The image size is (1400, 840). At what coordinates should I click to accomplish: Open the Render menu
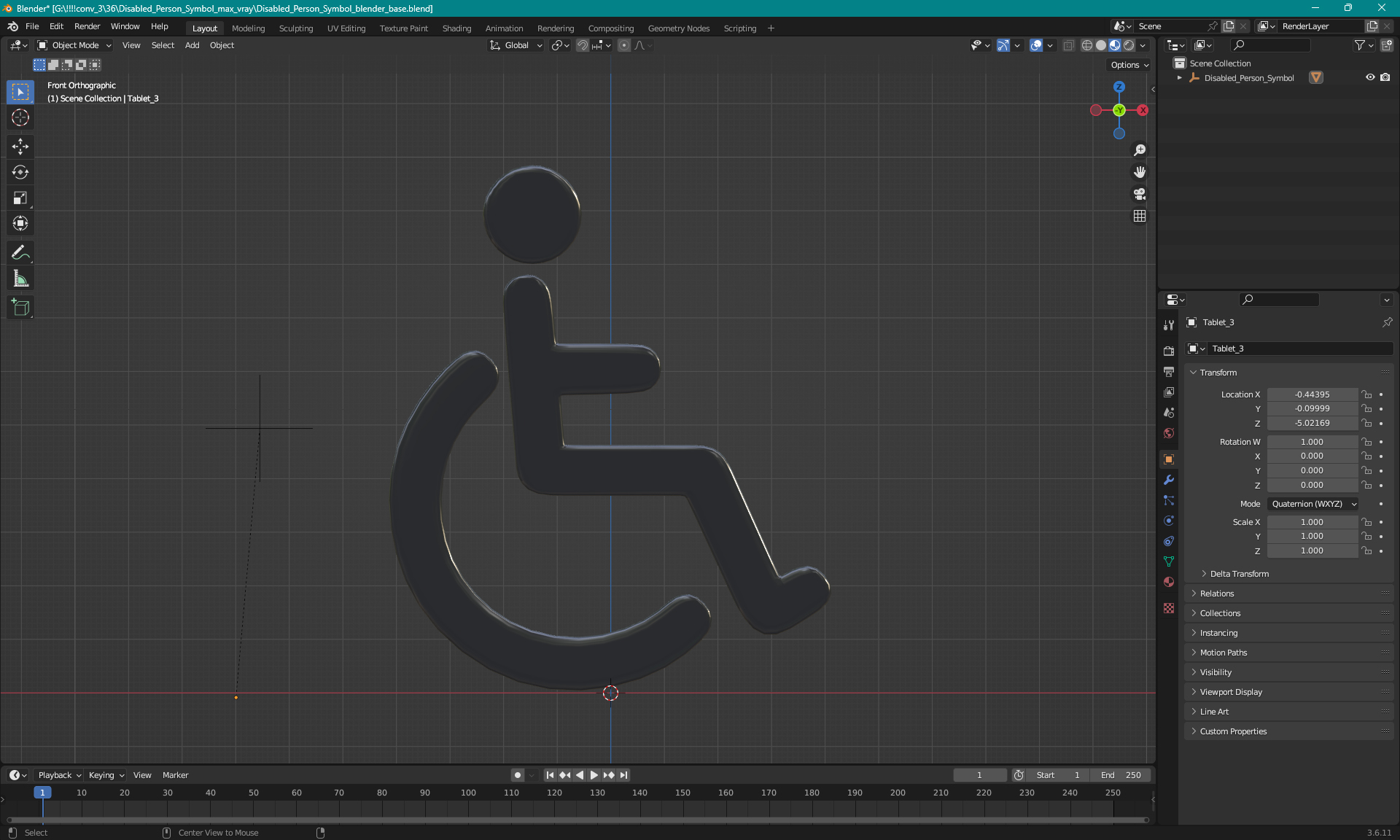[x=87, y=26]
